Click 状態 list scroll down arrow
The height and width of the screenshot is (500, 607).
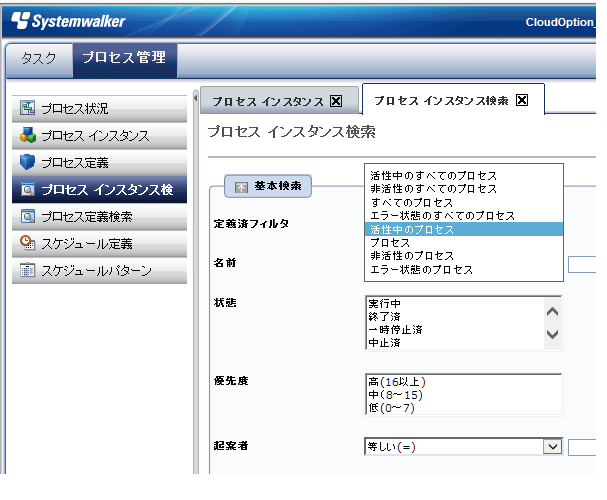point(552,334)
